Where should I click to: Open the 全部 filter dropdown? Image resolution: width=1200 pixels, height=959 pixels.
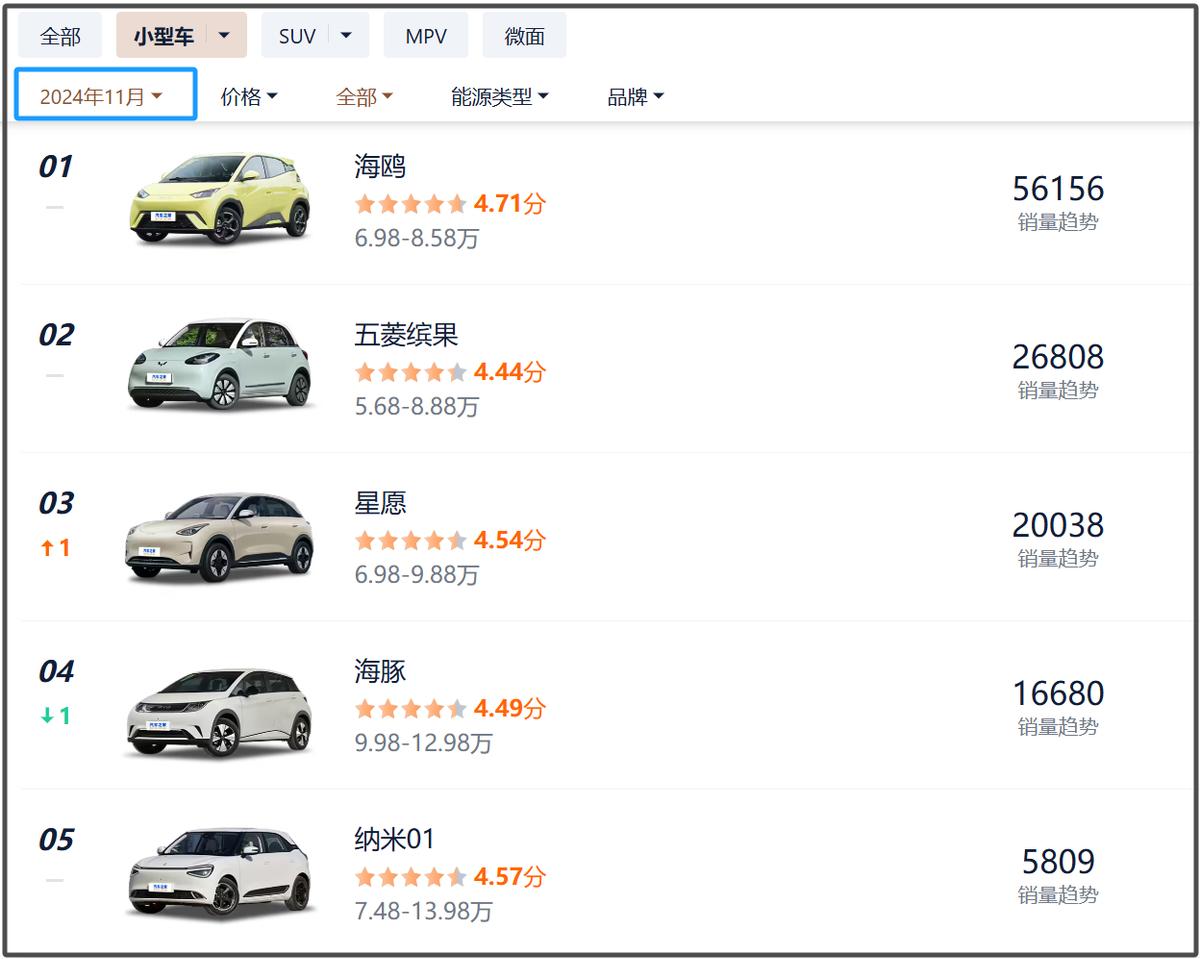point(364,97)
